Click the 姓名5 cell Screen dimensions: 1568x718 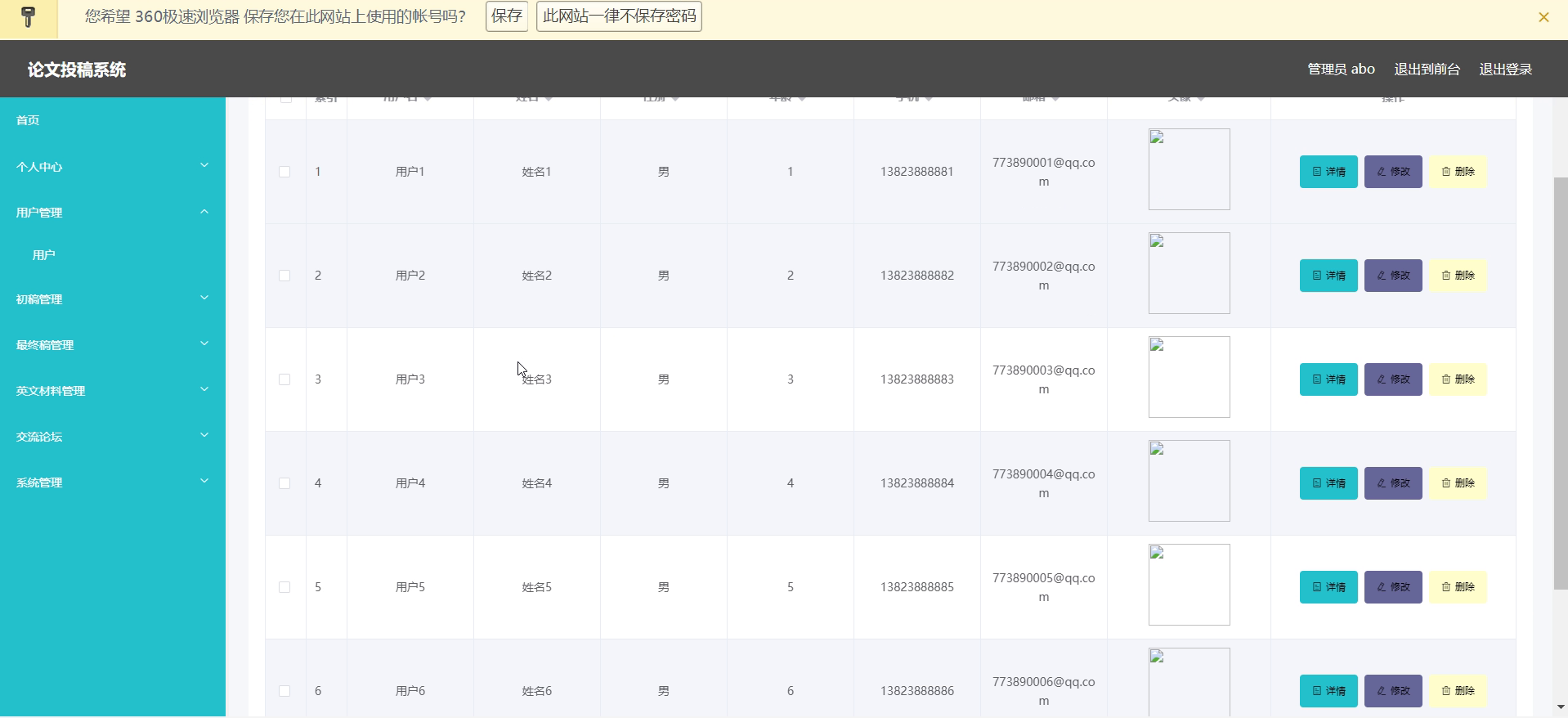point(537,587)
